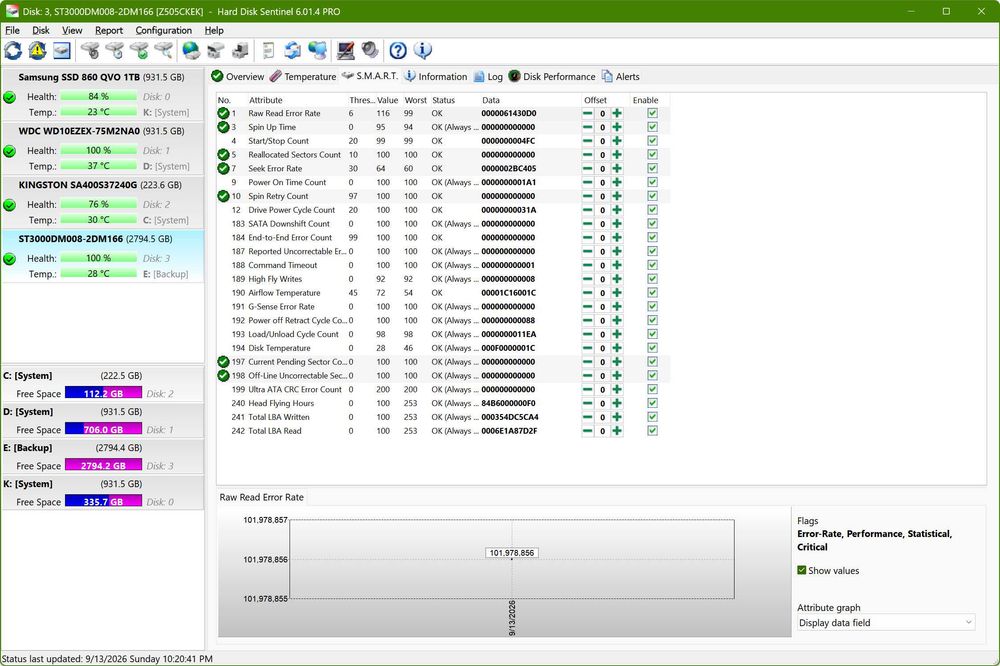
Task: Click the speaker sound toolbar icon
Action: point(370,50)
